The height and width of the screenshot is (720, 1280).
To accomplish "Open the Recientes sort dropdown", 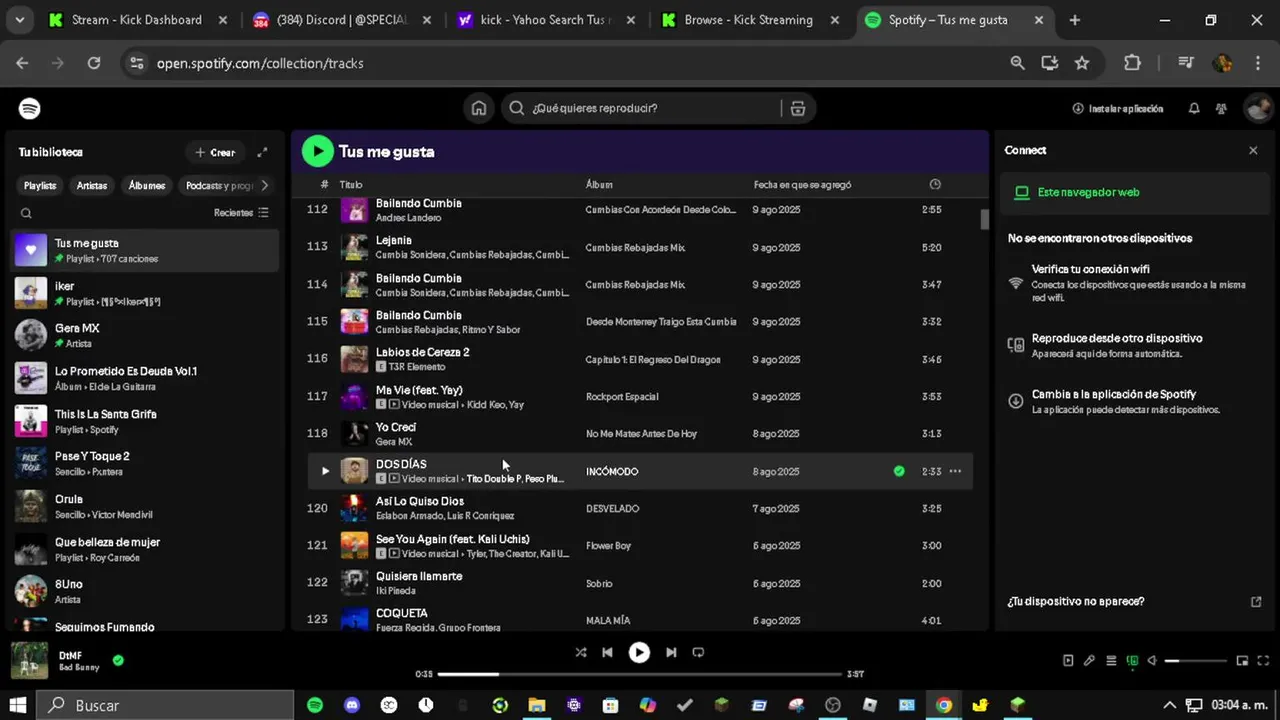I will 241,213.
